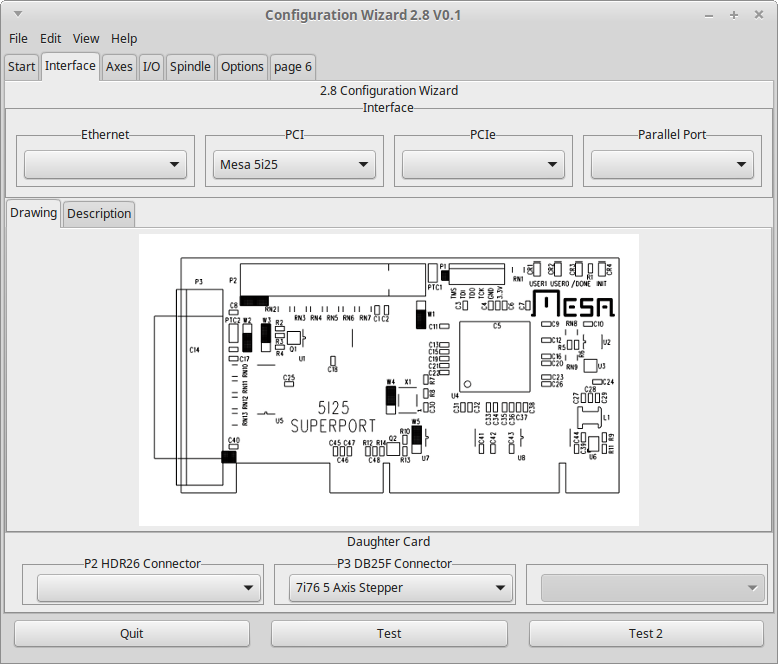Switch to the Spindle tab
This screenshot has width=778, height=664.
(190, 66)
